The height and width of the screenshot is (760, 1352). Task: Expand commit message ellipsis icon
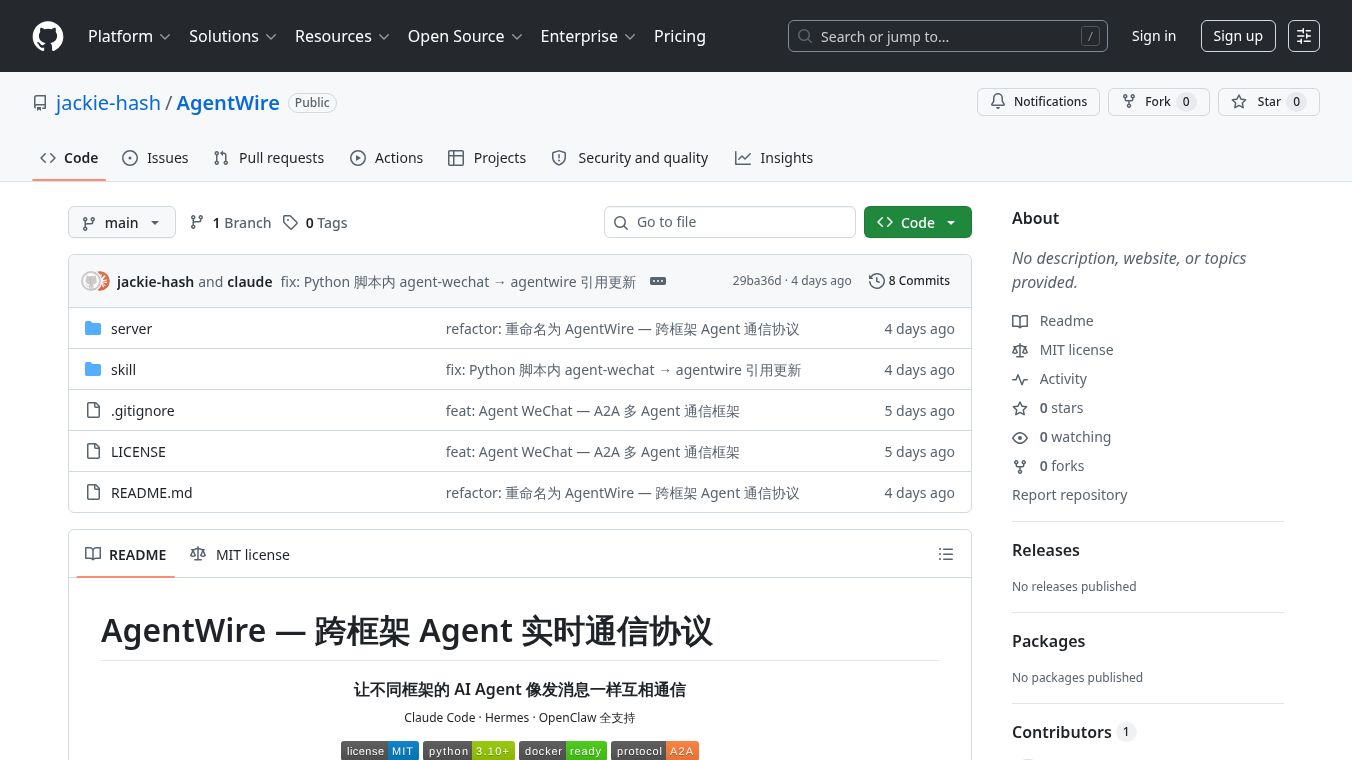click(658, 281)
